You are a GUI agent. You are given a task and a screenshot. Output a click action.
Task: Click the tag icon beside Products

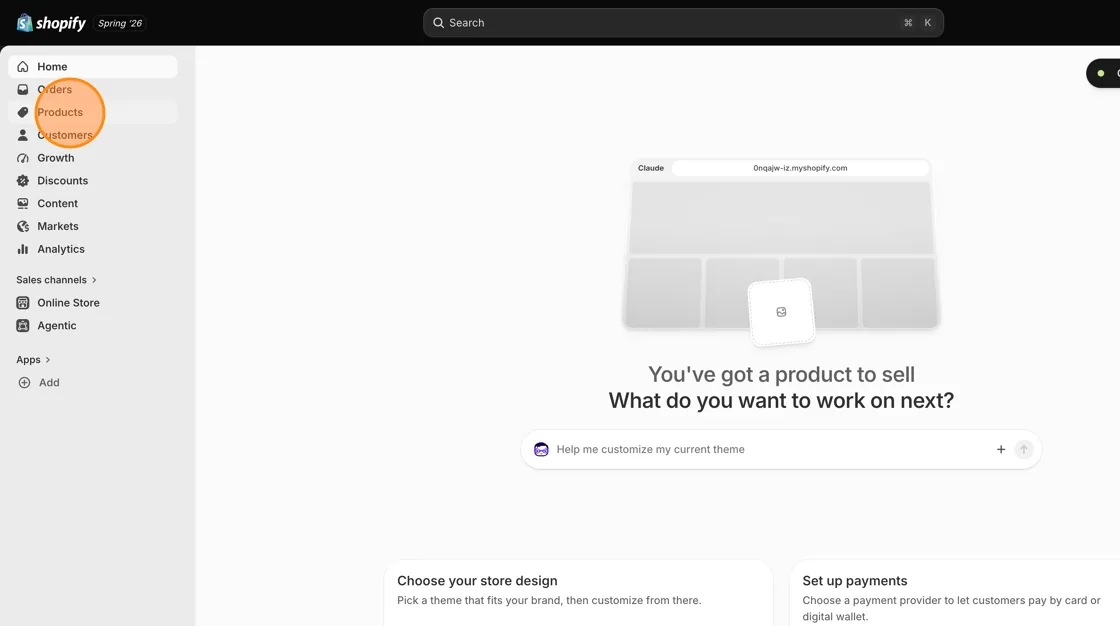pyautogui.click(x=23, y=112)
